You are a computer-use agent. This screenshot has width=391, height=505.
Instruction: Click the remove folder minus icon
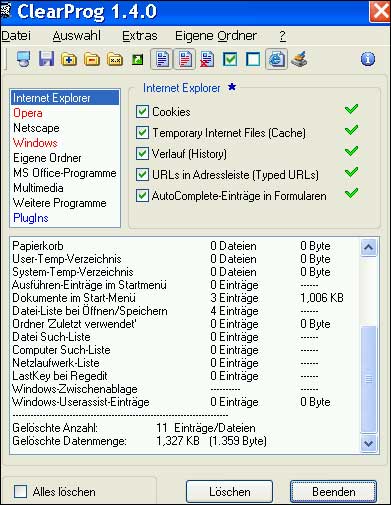[x=92, y=60]
